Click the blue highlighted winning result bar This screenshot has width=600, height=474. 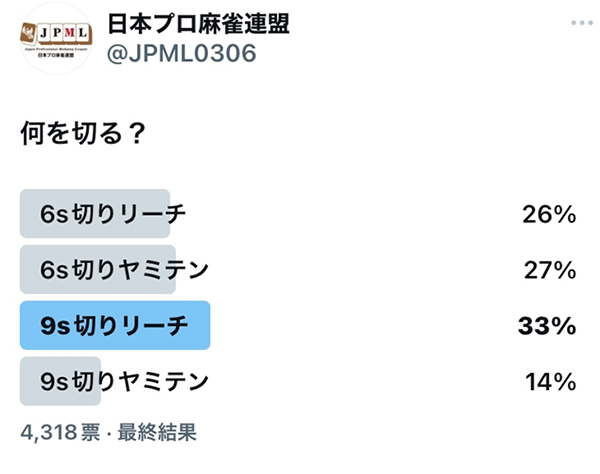coord(115,325)
